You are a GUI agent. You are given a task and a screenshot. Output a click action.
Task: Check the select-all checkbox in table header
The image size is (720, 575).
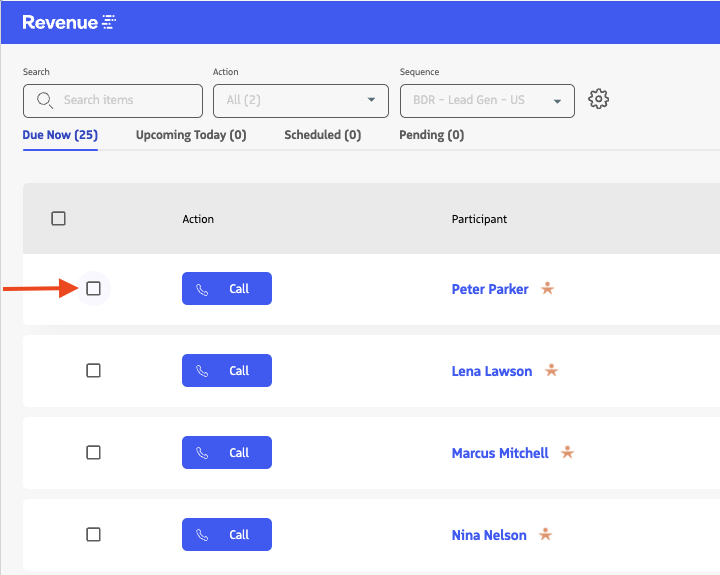click(x=58, y=219)
